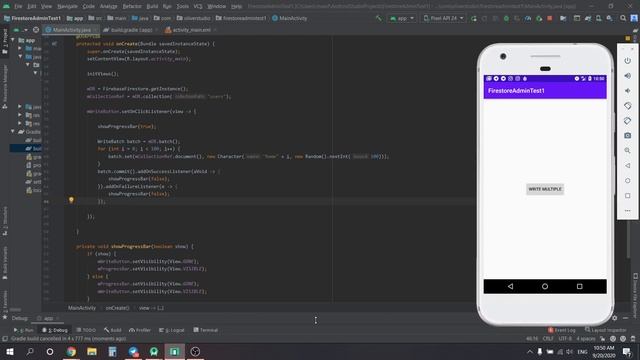Screen dimensions: 640x360
Task: Open the Refactor menu
Action: pos(132,7)
